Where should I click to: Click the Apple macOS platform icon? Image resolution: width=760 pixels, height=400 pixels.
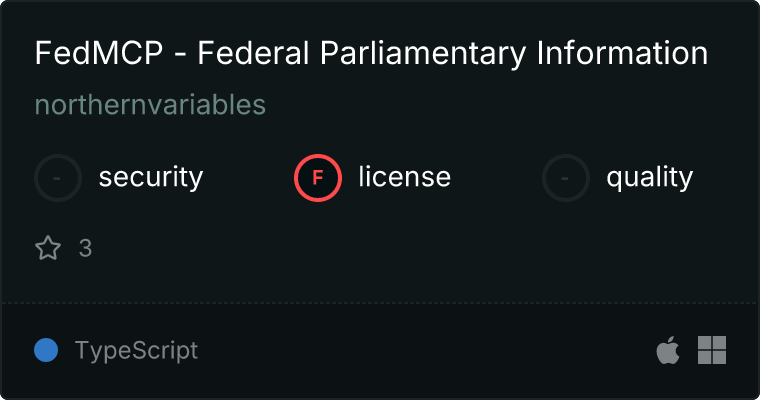[x=667, y=350]
